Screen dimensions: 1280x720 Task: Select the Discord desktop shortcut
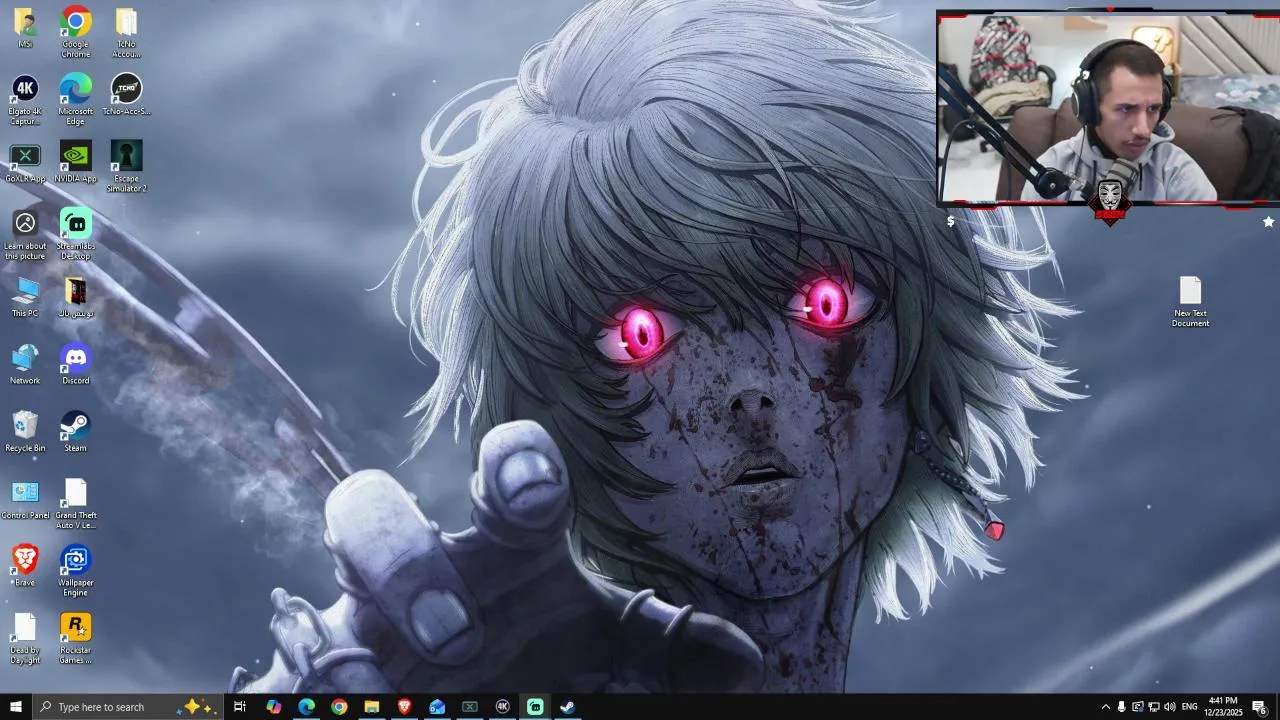coord(75,364)
